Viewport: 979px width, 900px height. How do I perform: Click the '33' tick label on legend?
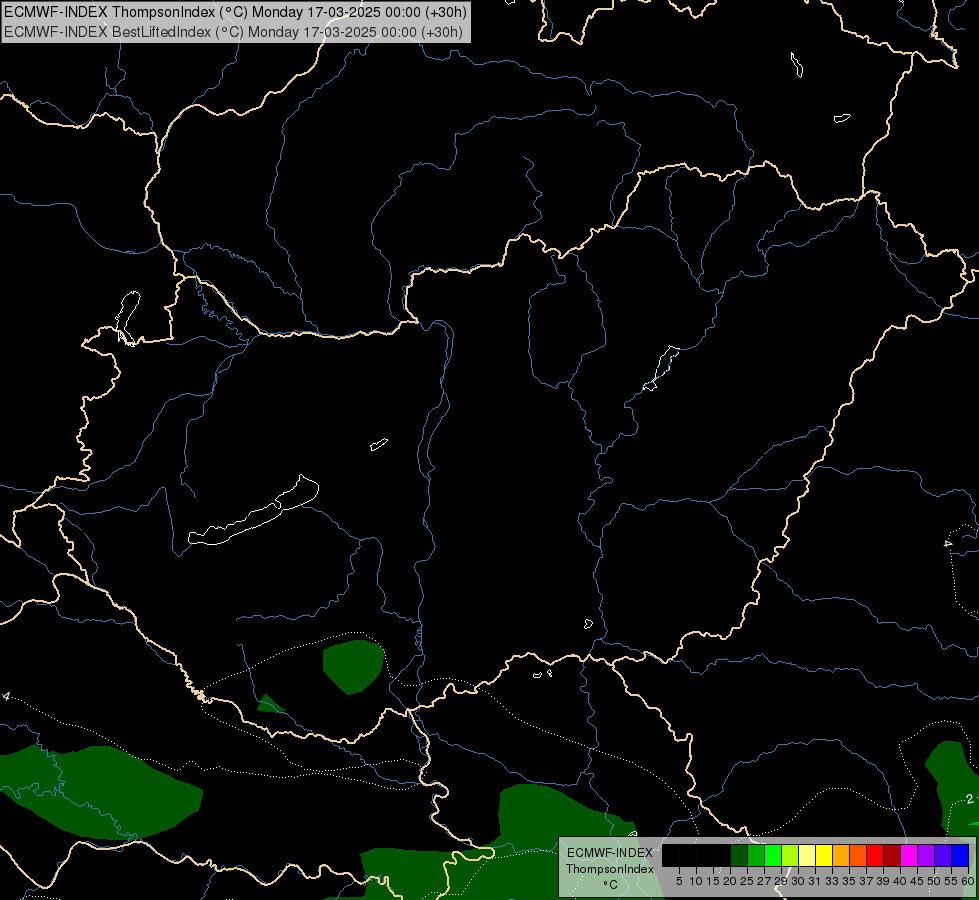pyautogui.click(x=832, y=881)
